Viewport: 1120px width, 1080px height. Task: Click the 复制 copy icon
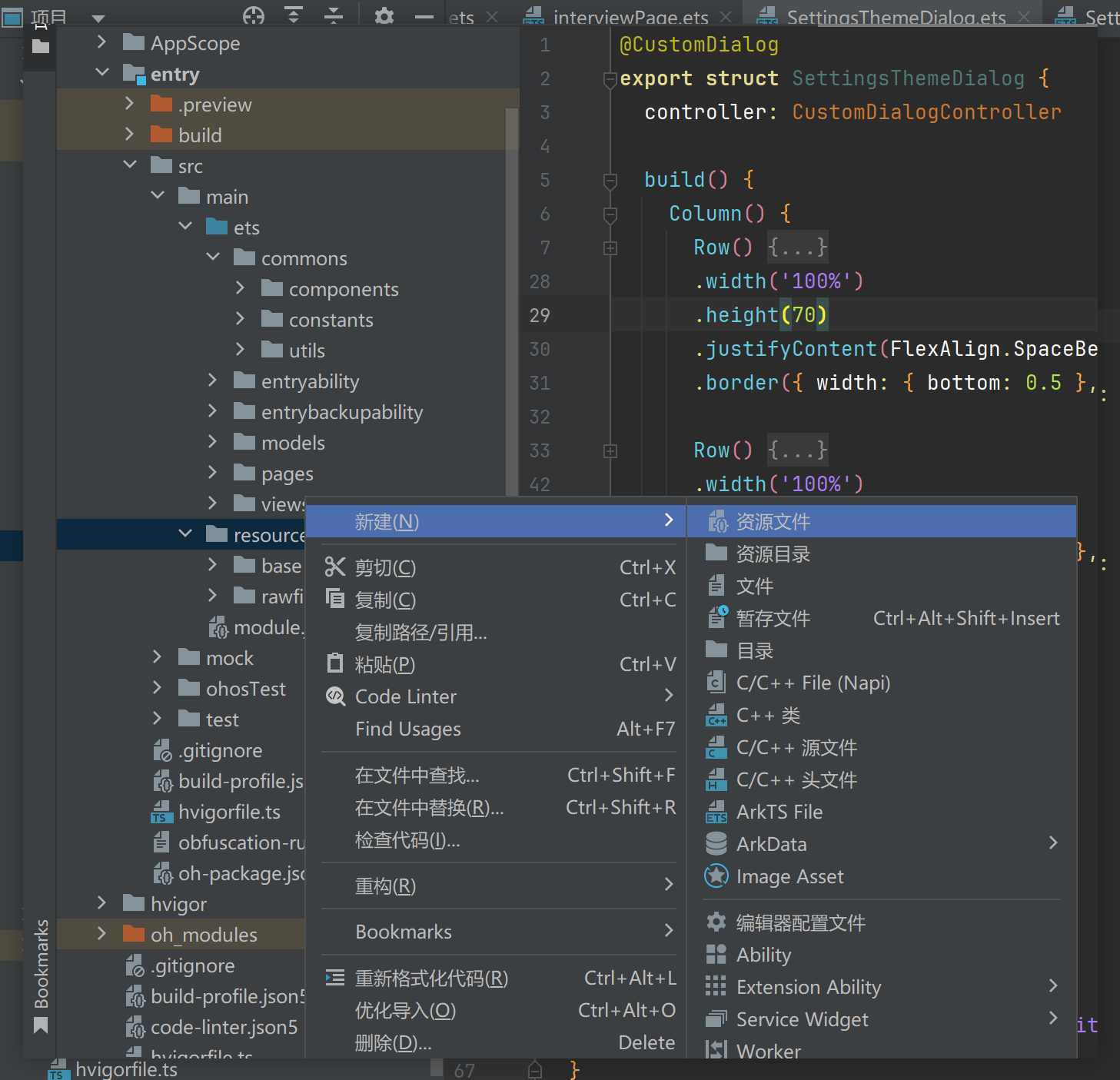[335, 599]
